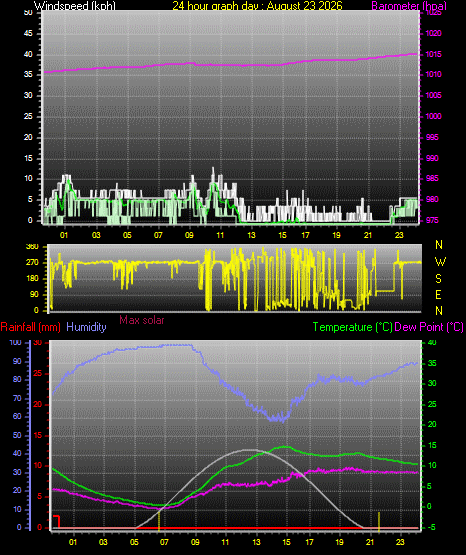Click the S compass direction label

click(438, 279)
